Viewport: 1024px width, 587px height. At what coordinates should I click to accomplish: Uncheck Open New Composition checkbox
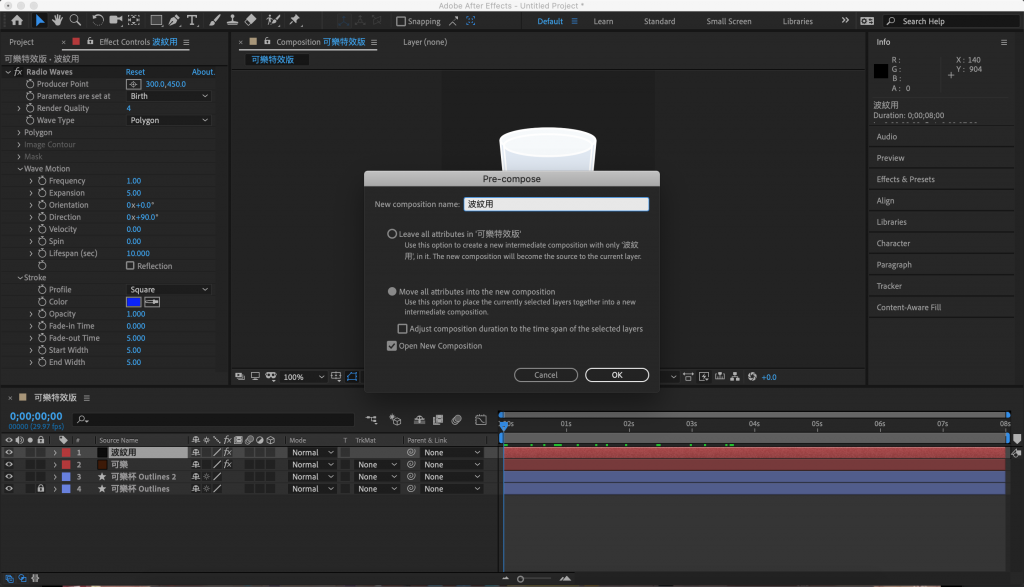392,346
